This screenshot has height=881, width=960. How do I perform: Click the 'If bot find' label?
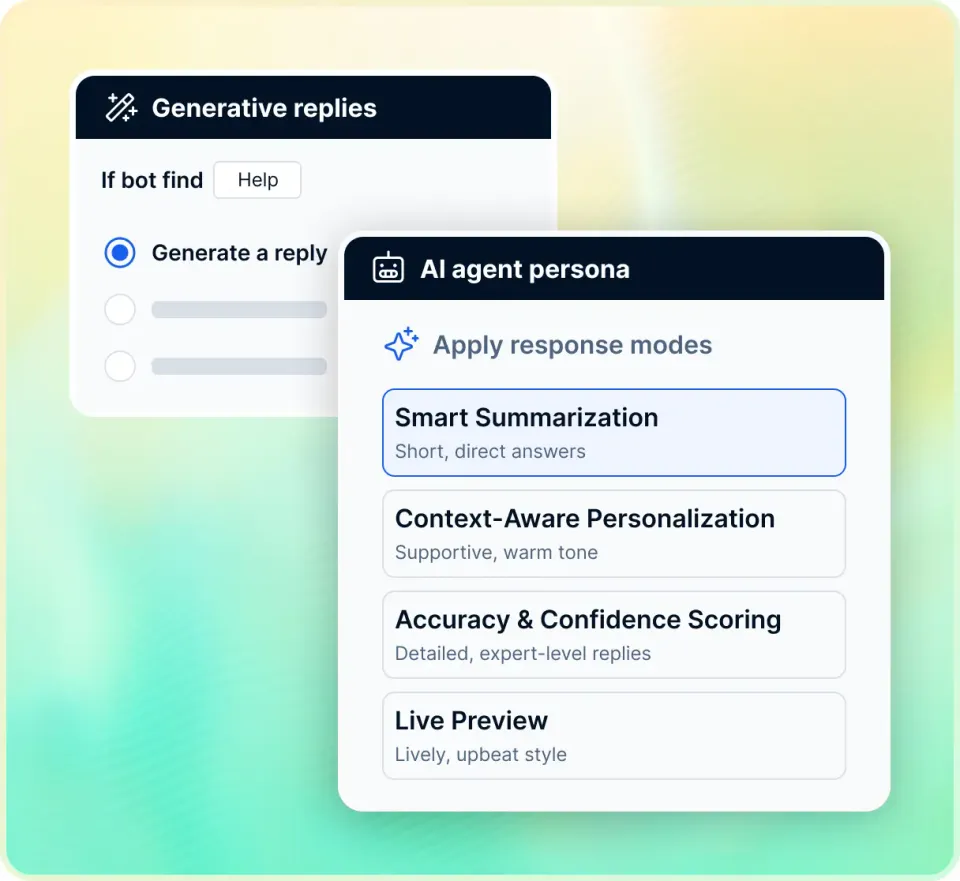tap(152, 180)
